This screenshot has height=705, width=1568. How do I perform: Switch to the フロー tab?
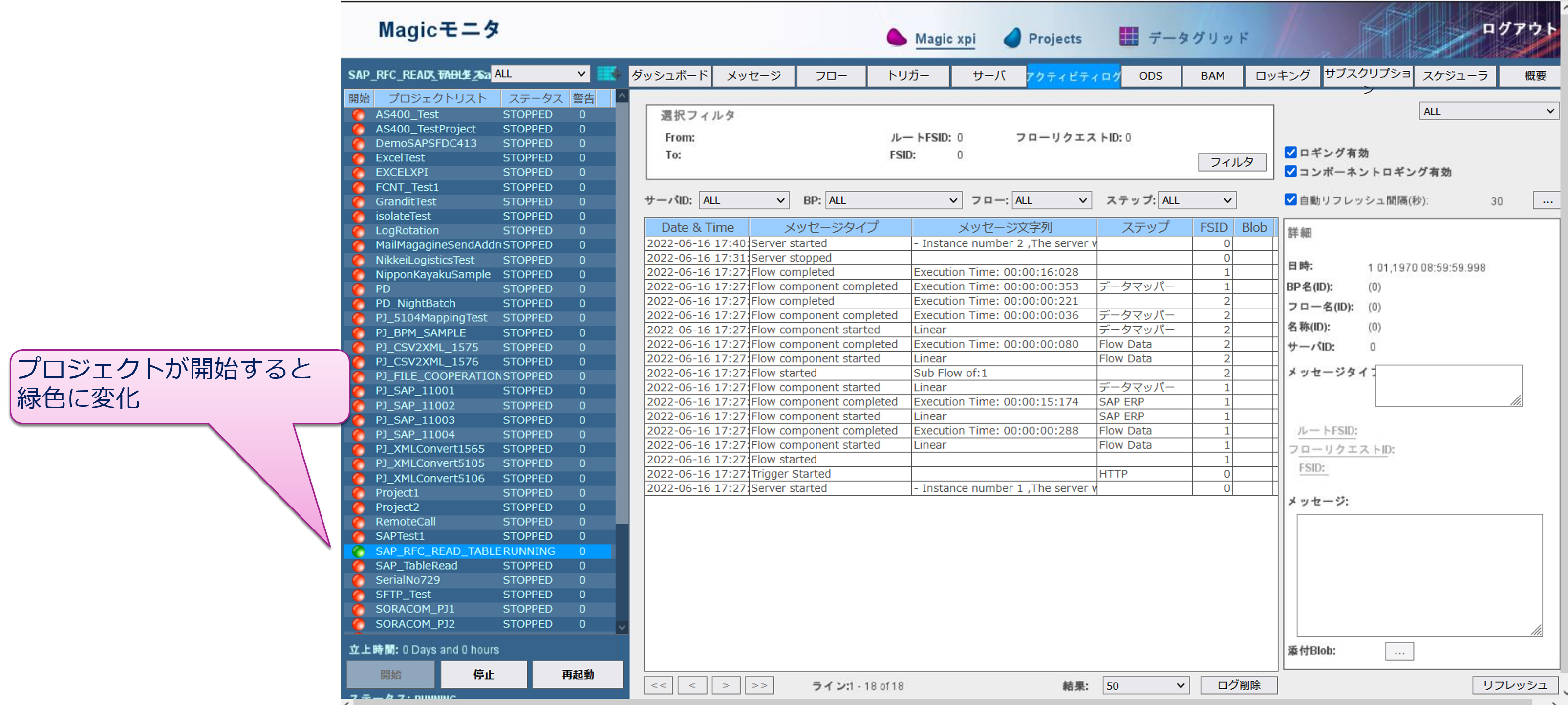[831, 75]
